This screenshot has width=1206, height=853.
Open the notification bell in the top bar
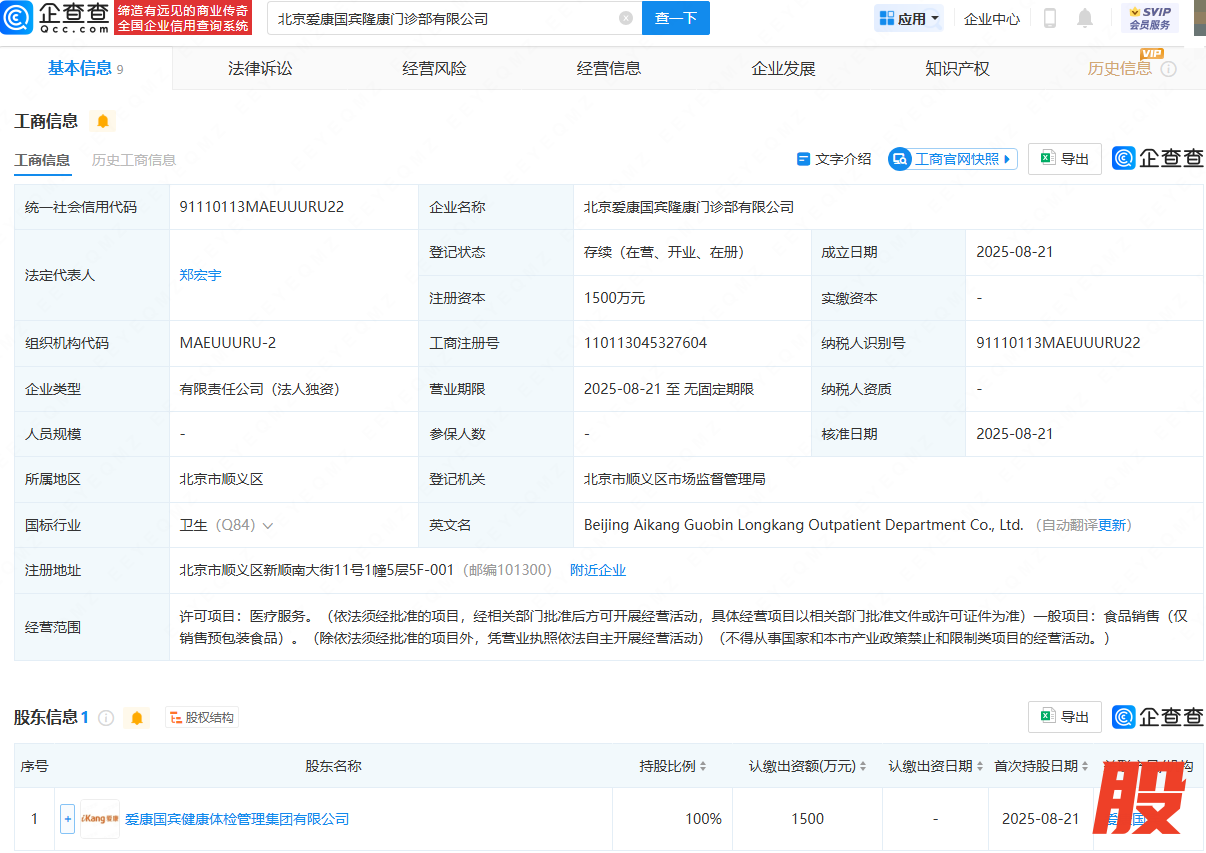[1085, 18]
